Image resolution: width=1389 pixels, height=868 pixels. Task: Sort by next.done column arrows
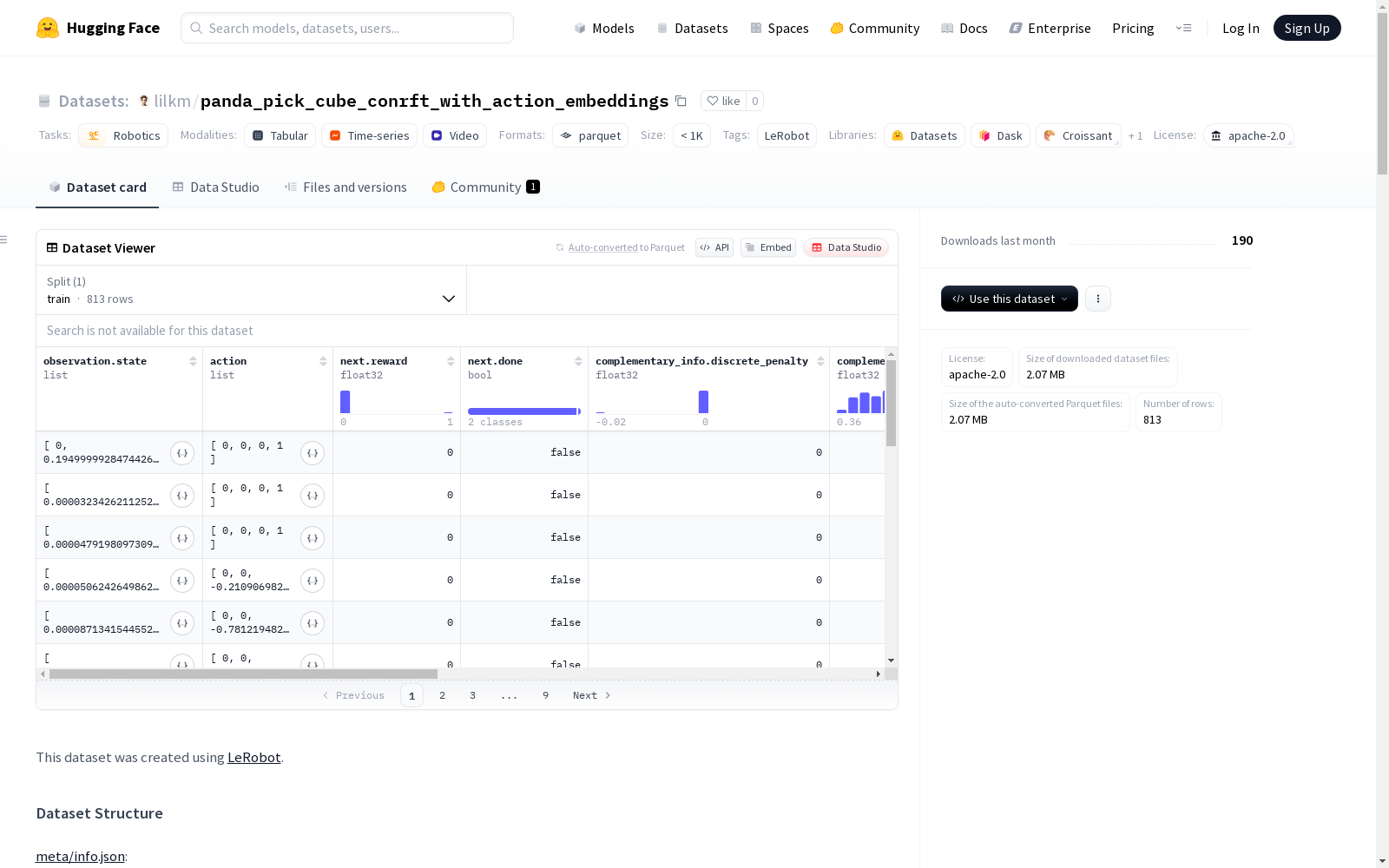[x=578, y=361]
